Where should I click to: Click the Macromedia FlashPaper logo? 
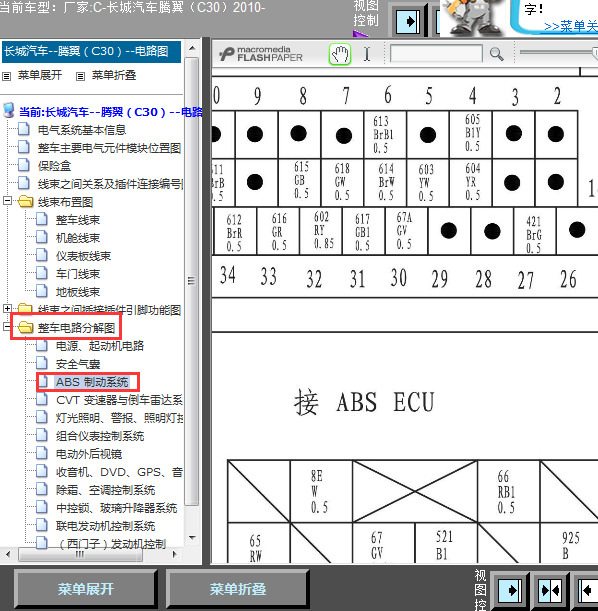pos(261,54)
